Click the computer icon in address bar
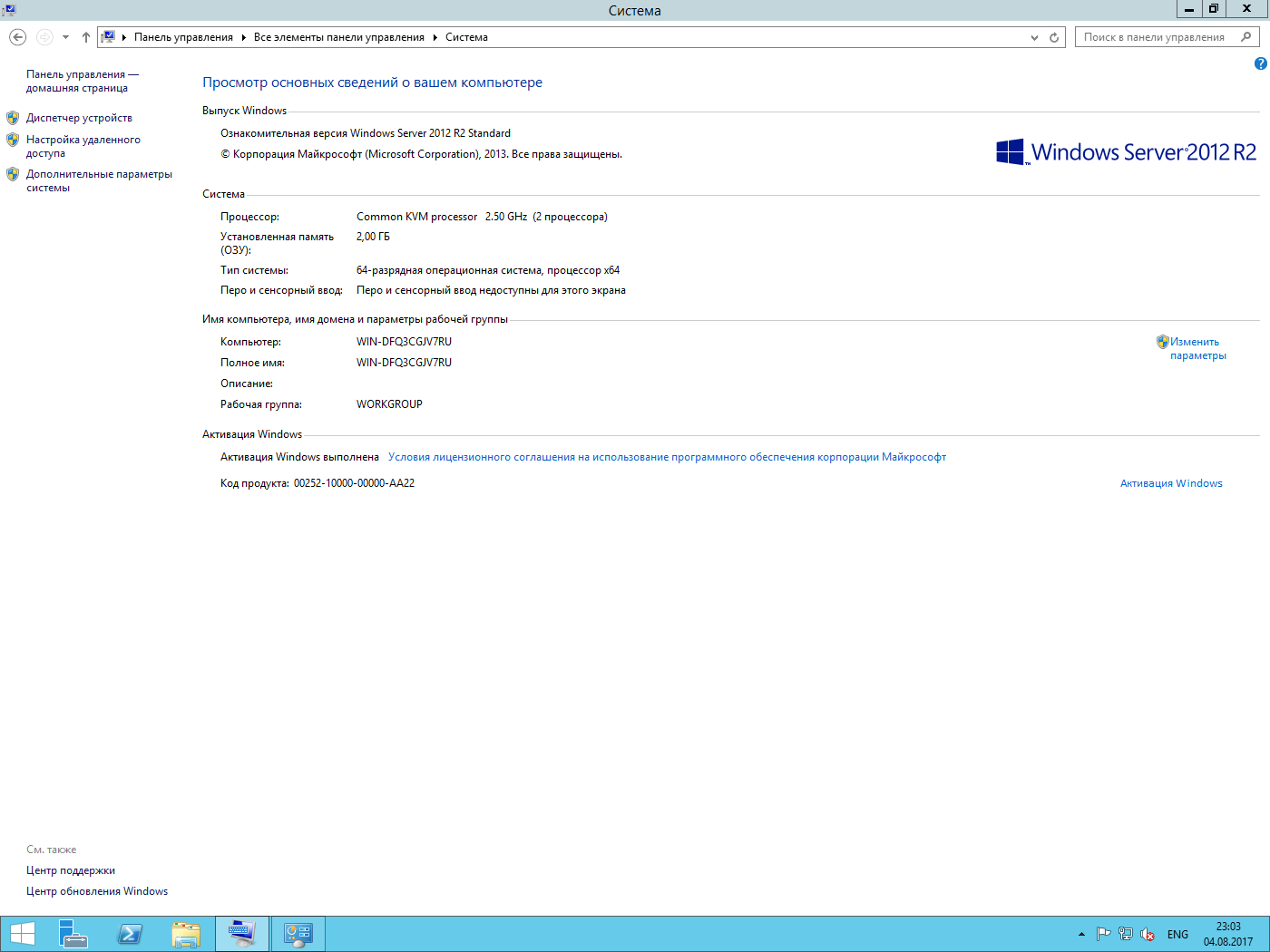This screenshot has height=952, width=1270. click(109, 37)
